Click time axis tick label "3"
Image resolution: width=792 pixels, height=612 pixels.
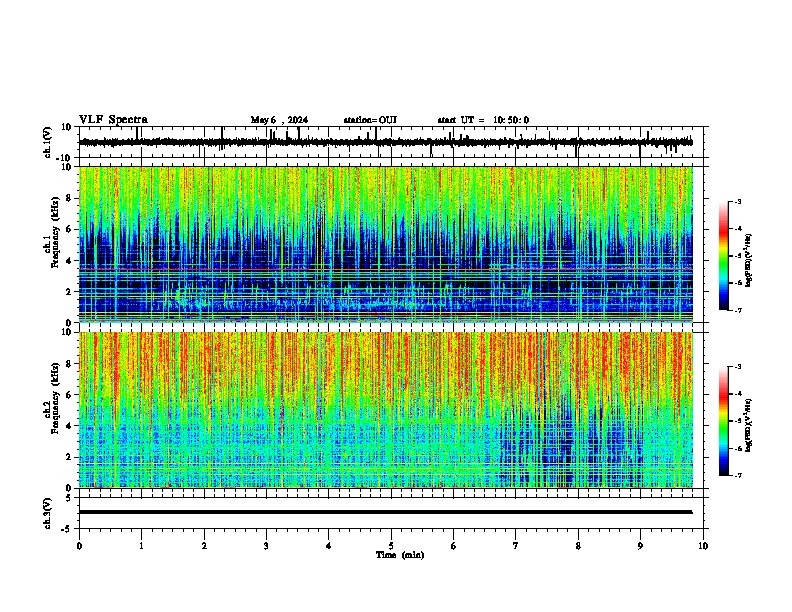click(x=266, y=546)
